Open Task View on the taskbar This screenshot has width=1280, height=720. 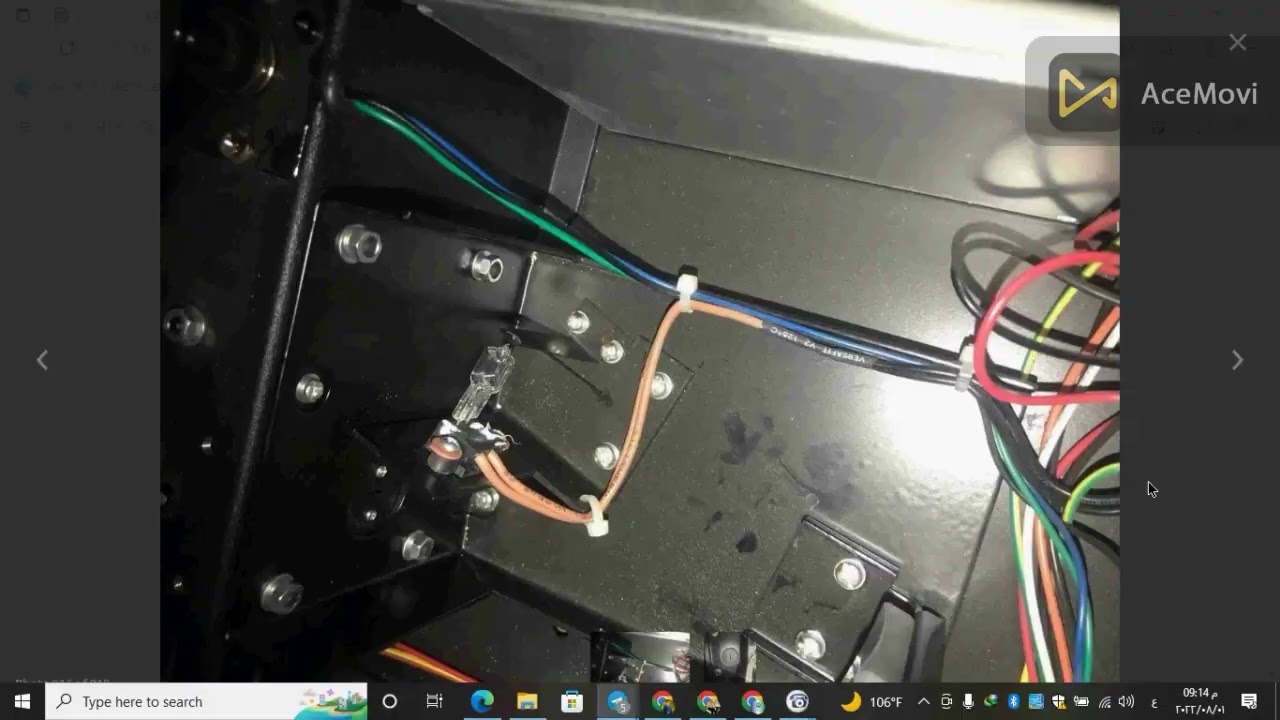click(x=434, y=701)
